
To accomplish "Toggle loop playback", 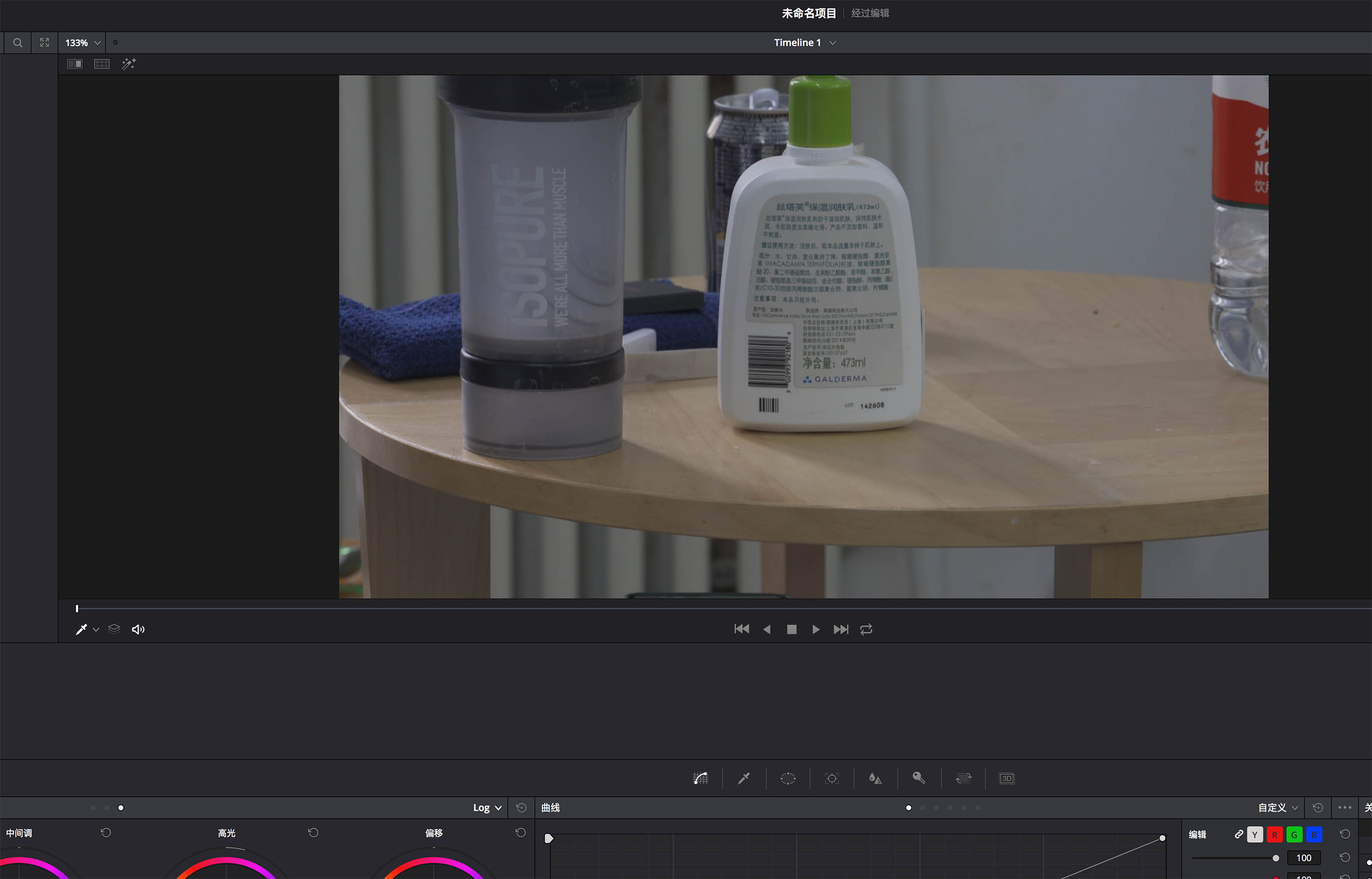I will coord(866,629).
